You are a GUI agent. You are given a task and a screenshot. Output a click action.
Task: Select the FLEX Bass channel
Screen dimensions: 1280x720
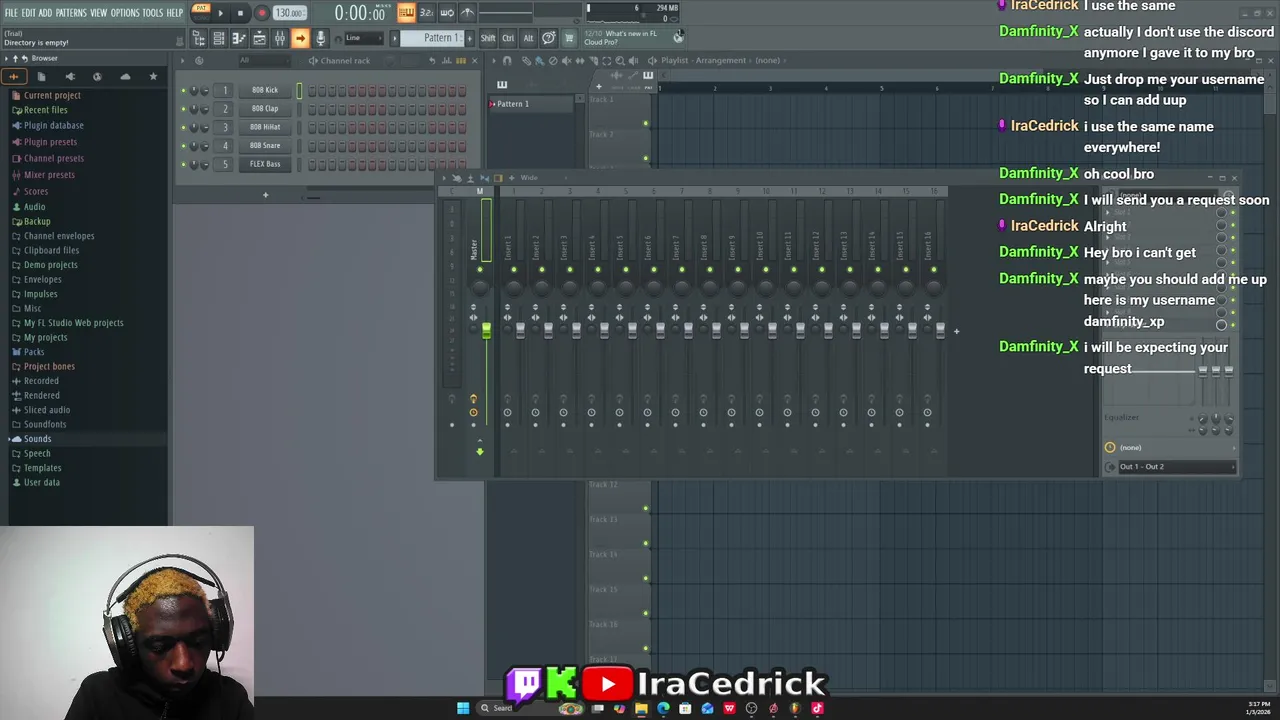(265, 164)
